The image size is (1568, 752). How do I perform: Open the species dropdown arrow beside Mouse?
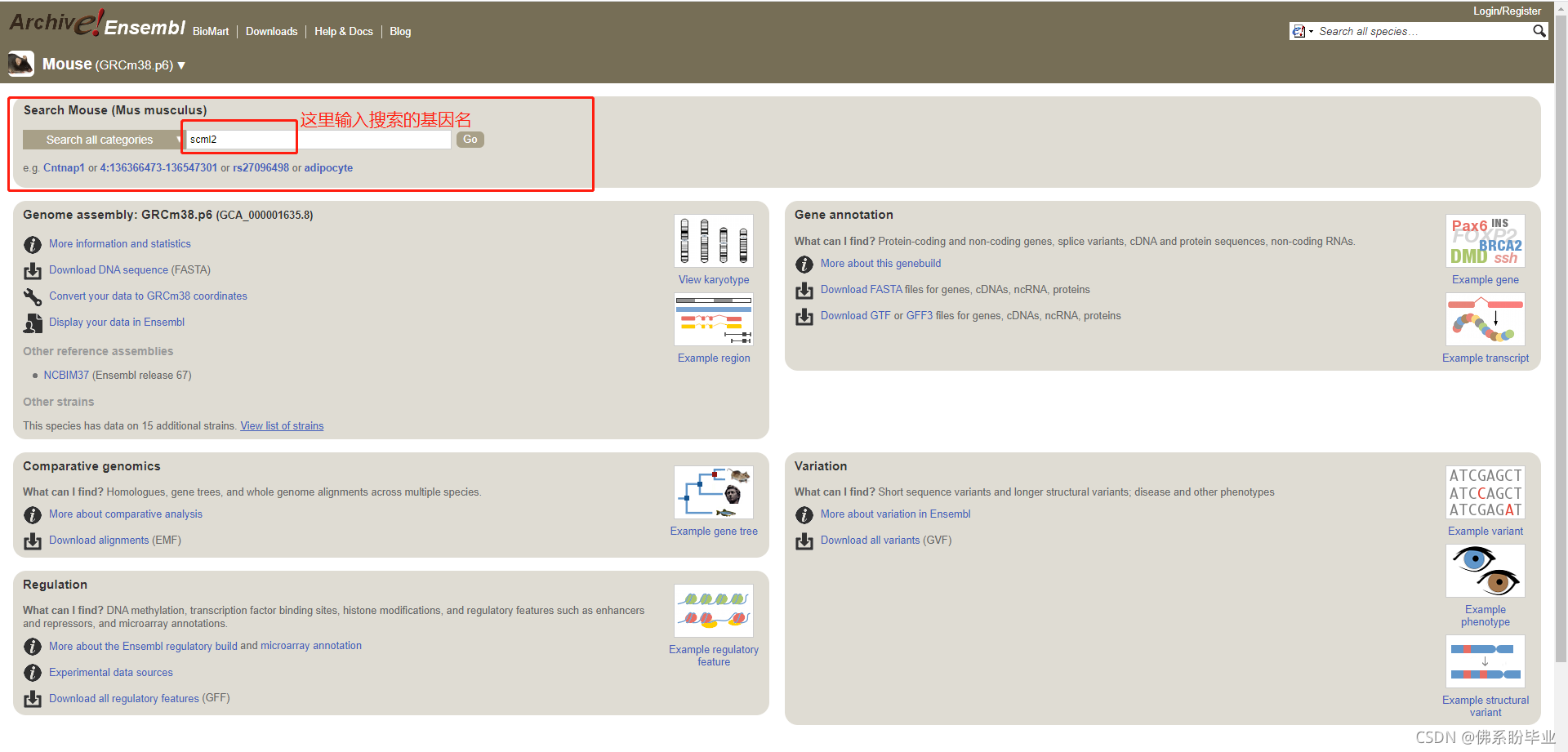pyautogui.click(x=181, y=65)
